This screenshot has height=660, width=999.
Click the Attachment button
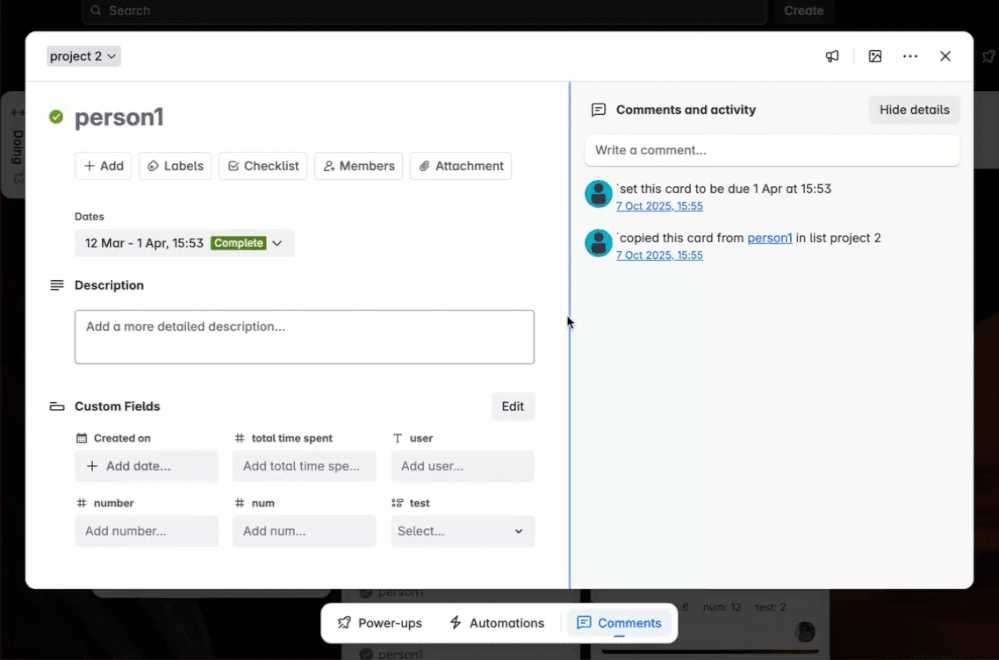[461, 166]
